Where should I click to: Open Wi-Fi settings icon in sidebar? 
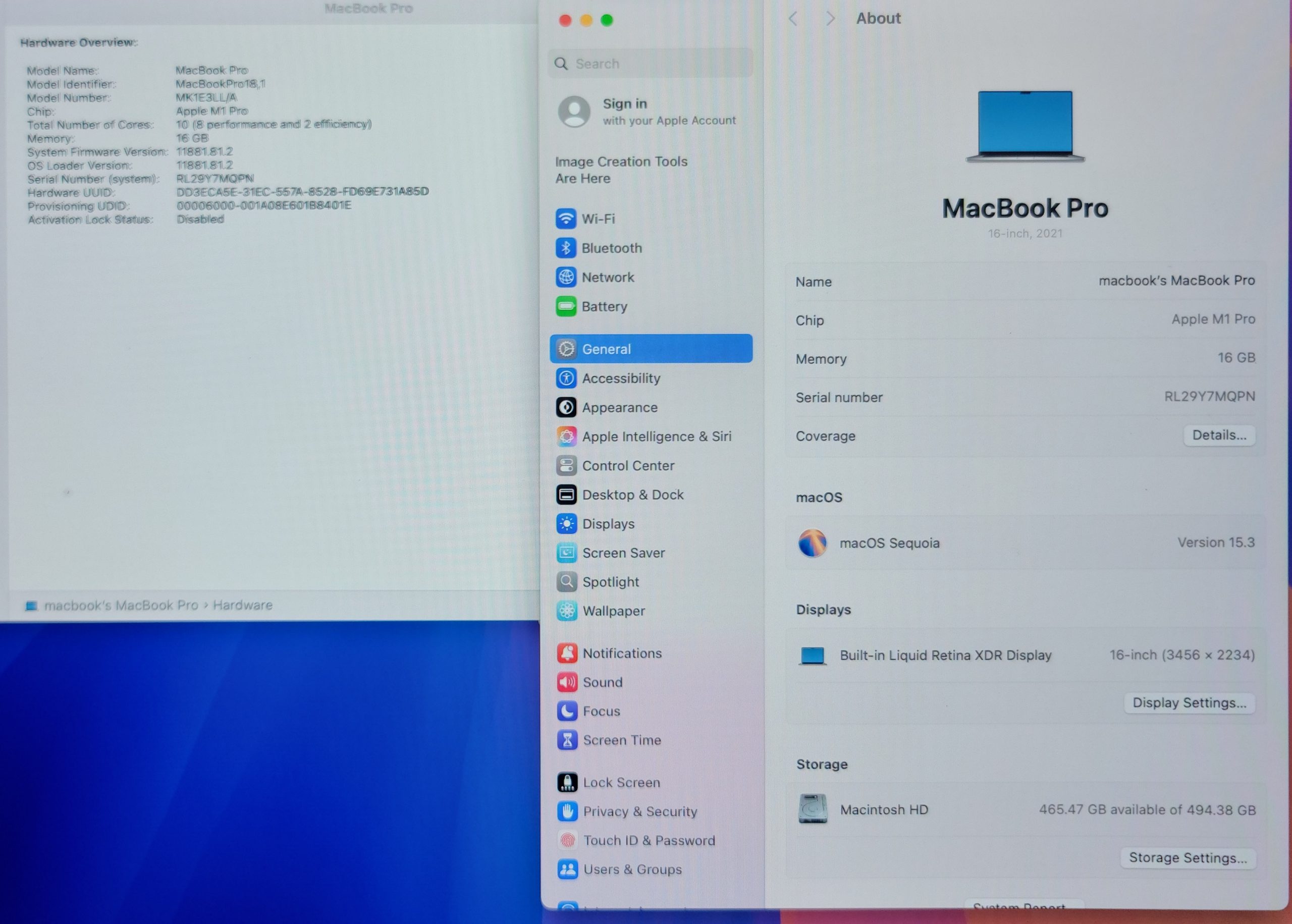tap(565, 219)
